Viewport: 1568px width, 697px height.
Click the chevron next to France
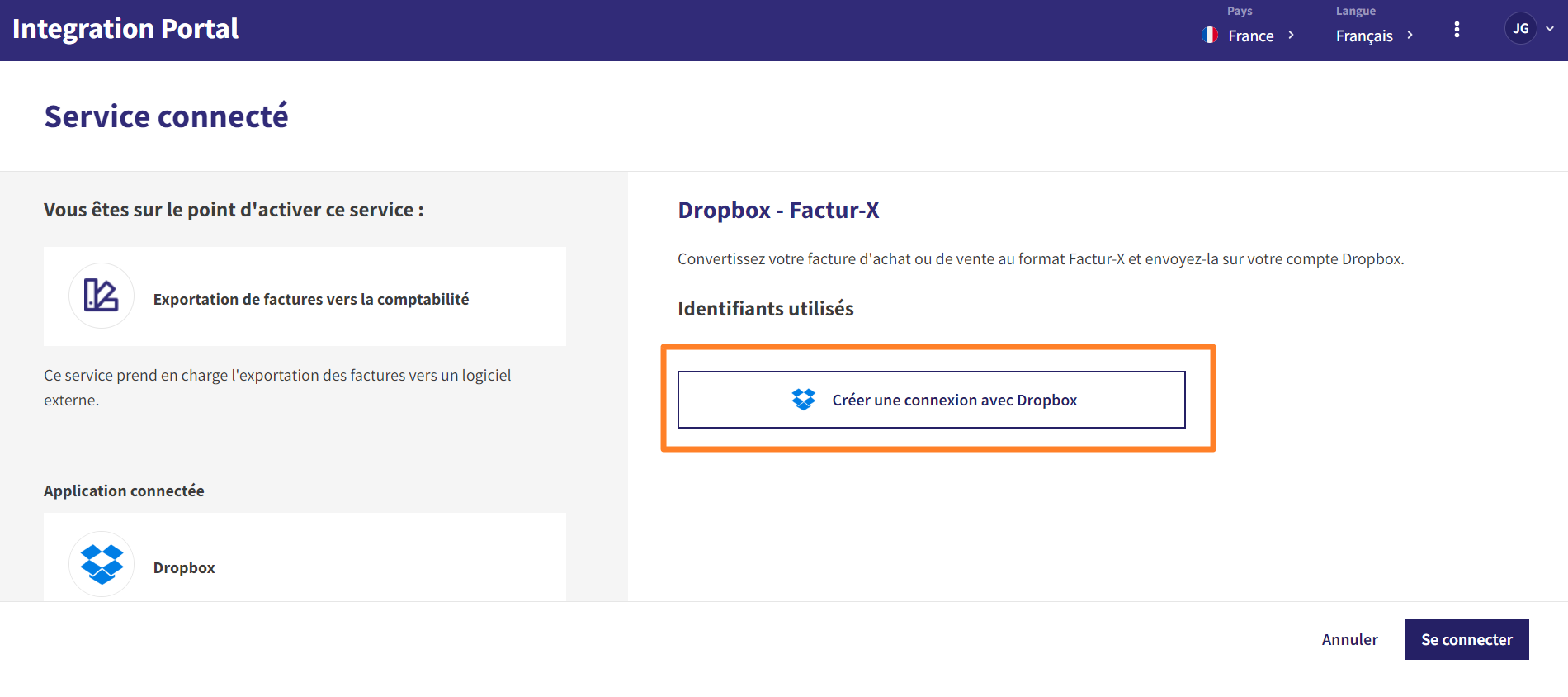coord(1291,35)
